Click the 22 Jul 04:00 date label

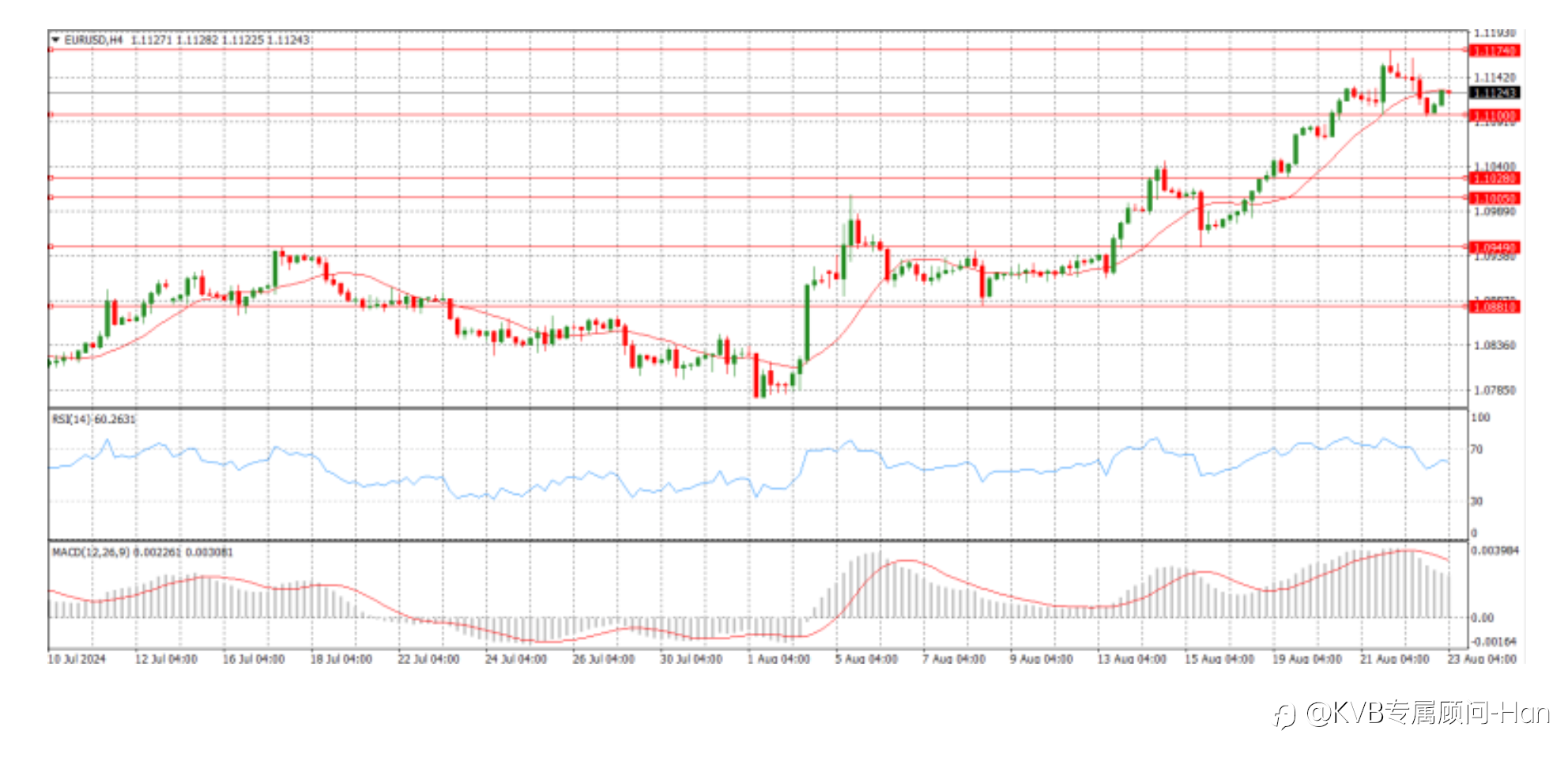point(428,659)
